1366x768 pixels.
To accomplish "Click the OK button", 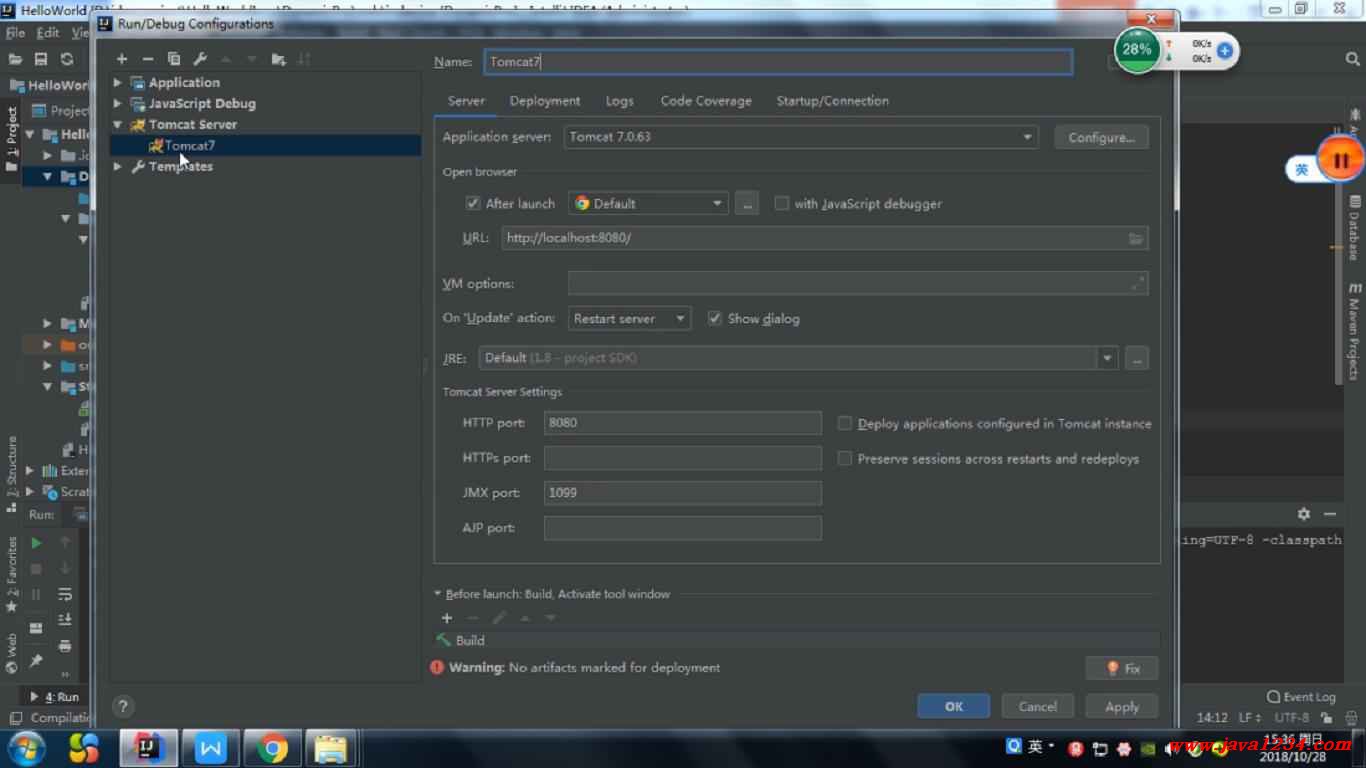I will coord(954,706).
